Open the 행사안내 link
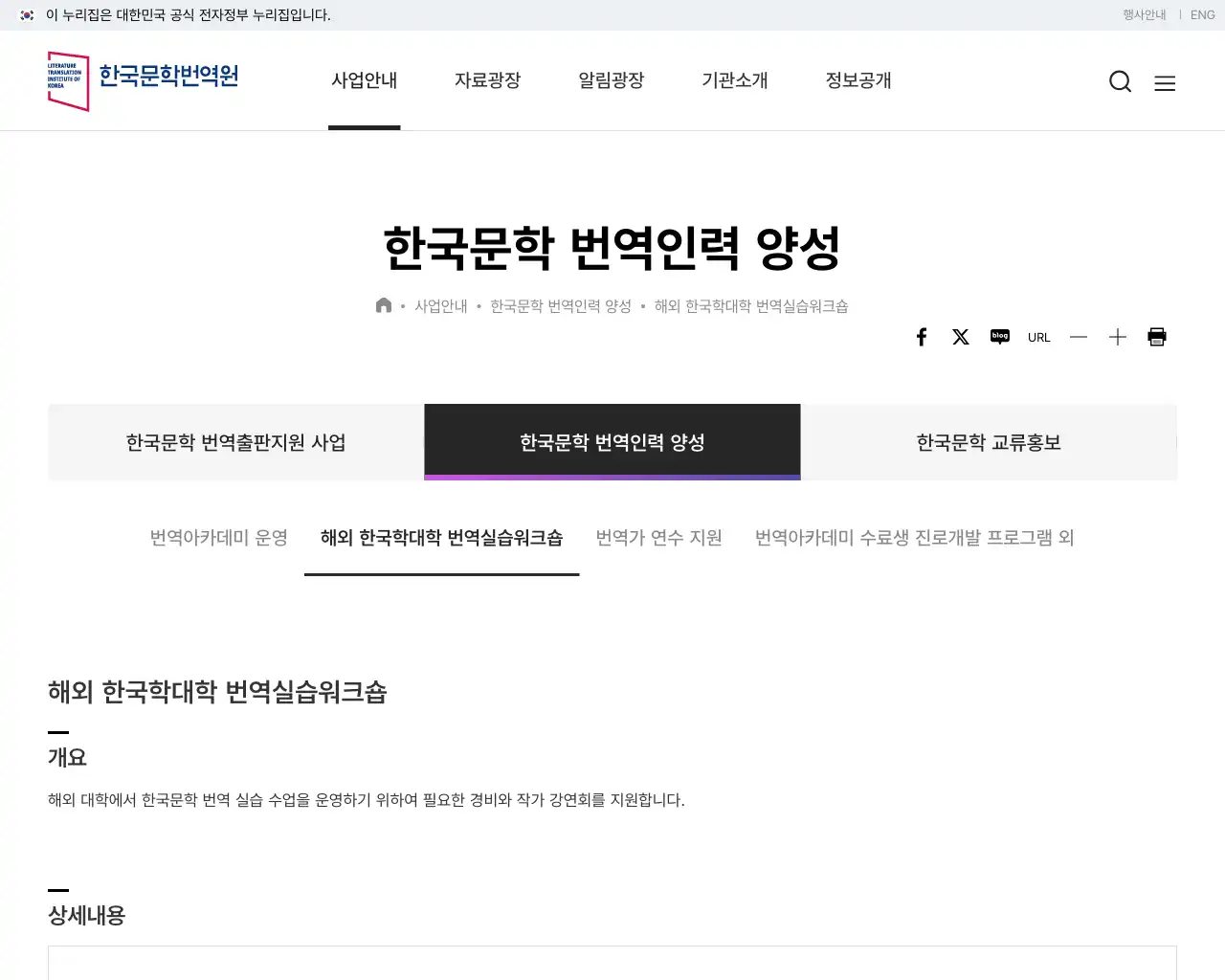The width and height of the screenshot is (1225, 980). click(x=1144, y=14)
